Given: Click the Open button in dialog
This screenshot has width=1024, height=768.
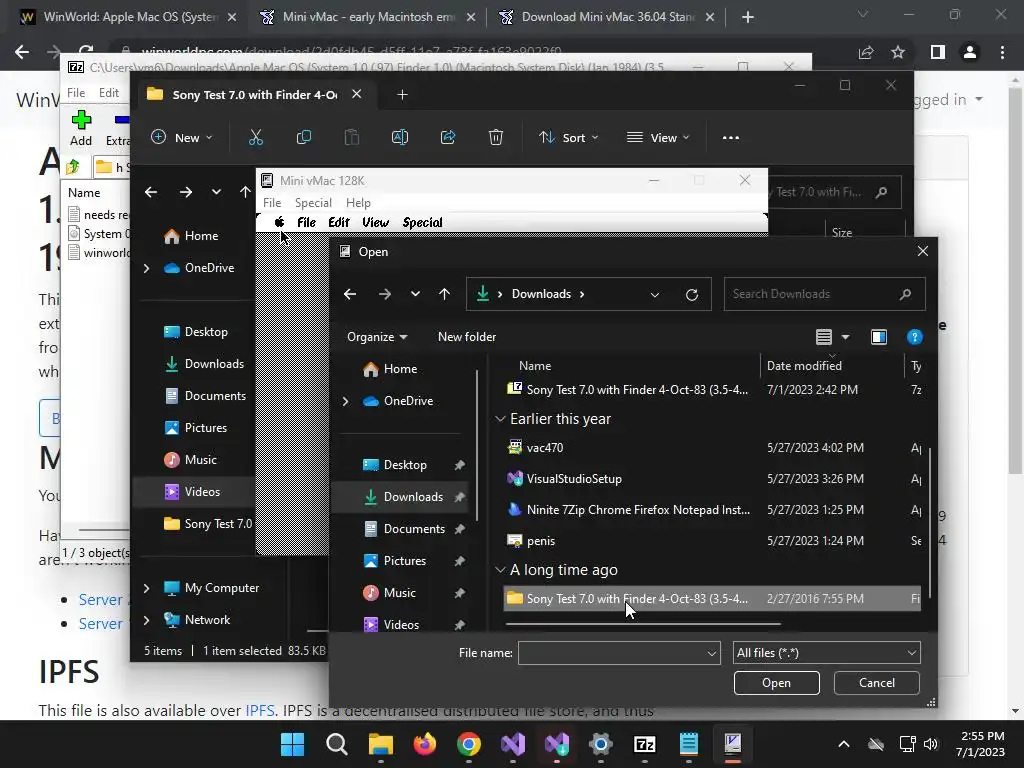Looking at the screenshot, I should (x=776, y=683).
